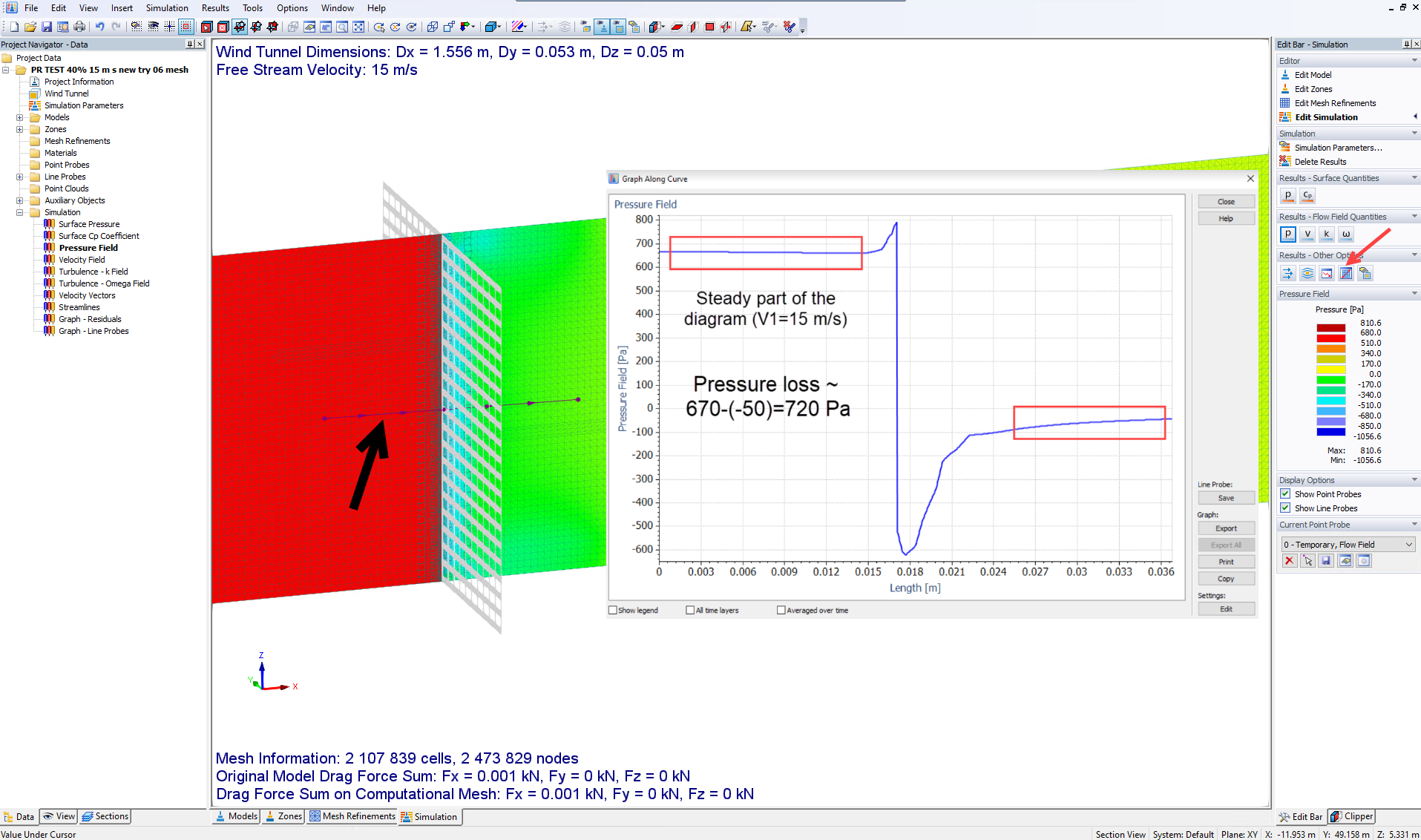Select Streamlines tree item
This screenshot has width=1421, height=840.
(x=79, y=307)
